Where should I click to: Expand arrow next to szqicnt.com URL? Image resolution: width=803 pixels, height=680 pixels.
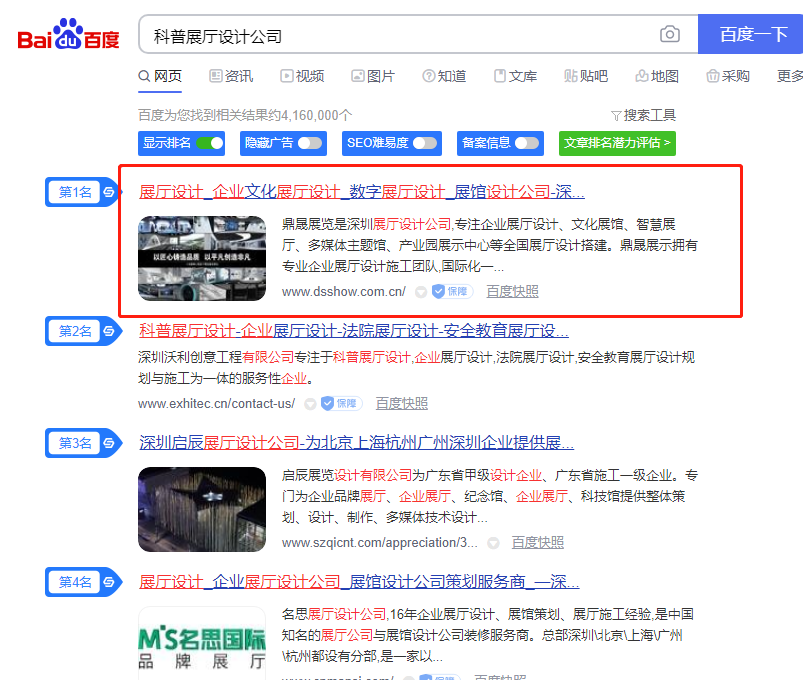click(x=493, y=543)
